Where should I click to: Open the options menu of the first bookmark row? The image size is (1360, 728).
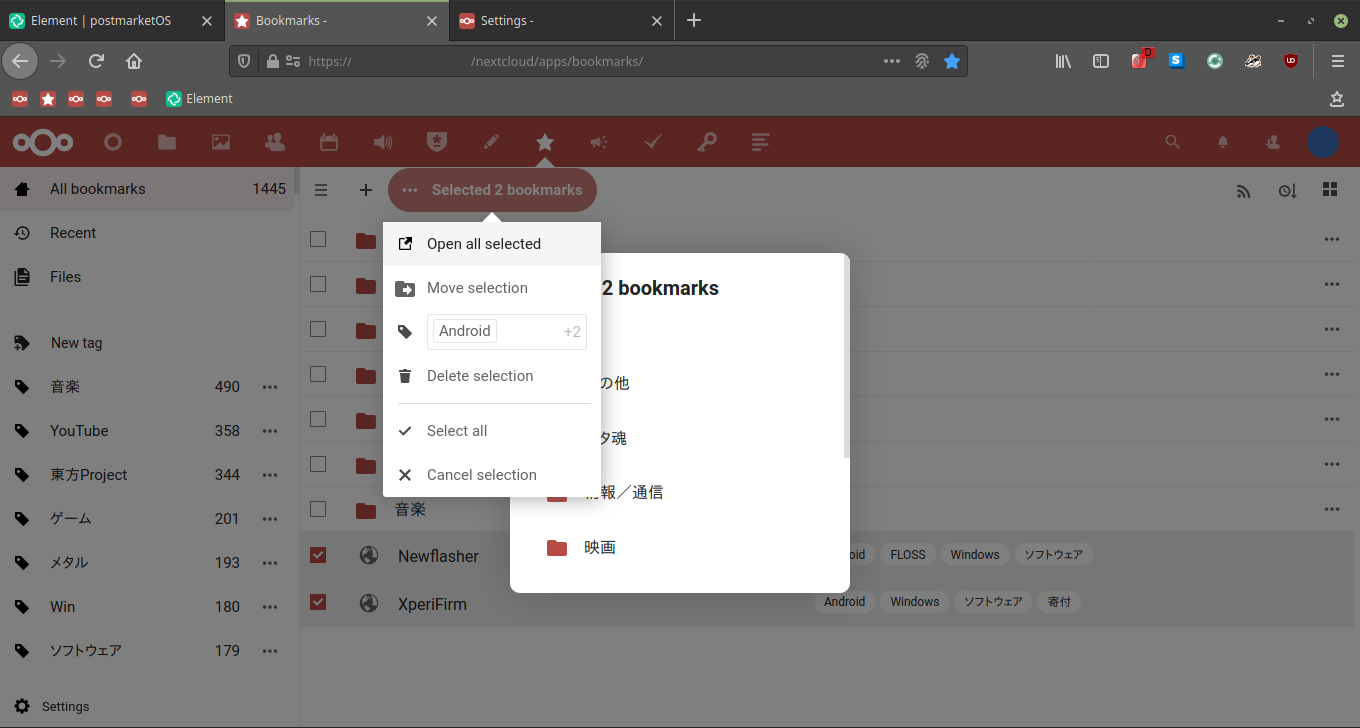(1332, 239)
